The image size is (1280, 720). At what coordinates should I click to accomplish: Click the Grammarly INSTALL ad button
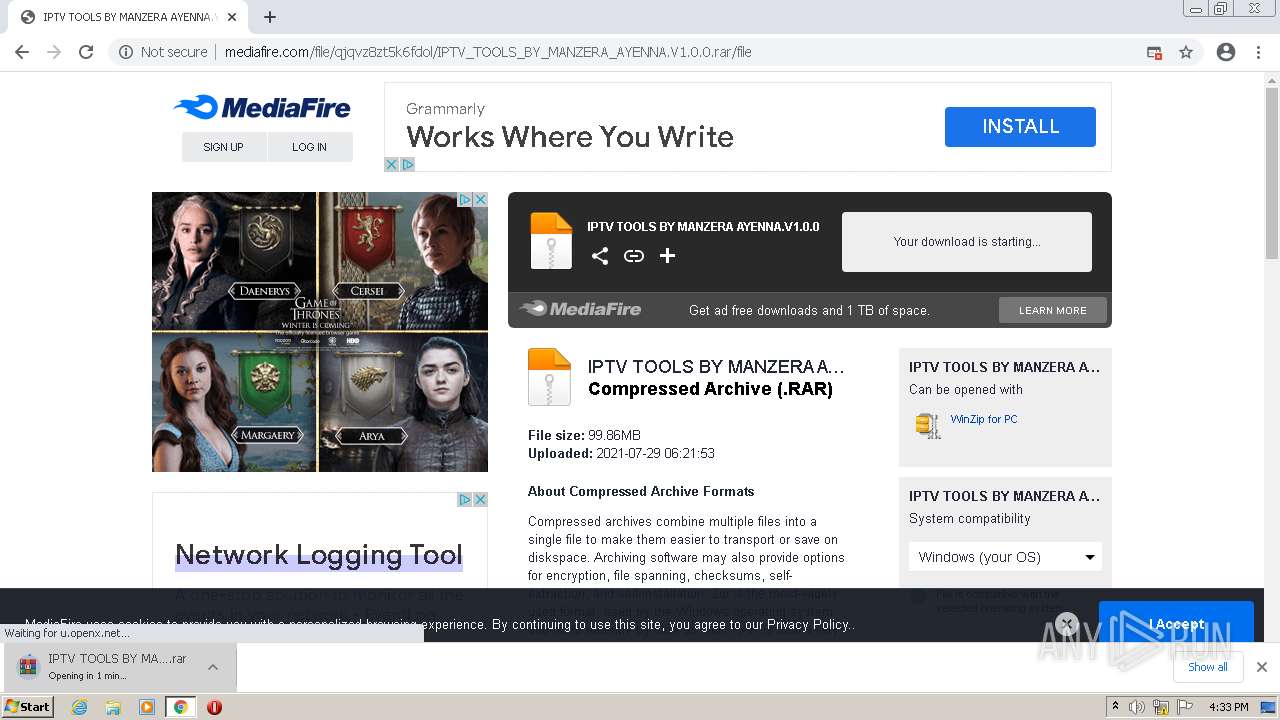coord(1020,127)
